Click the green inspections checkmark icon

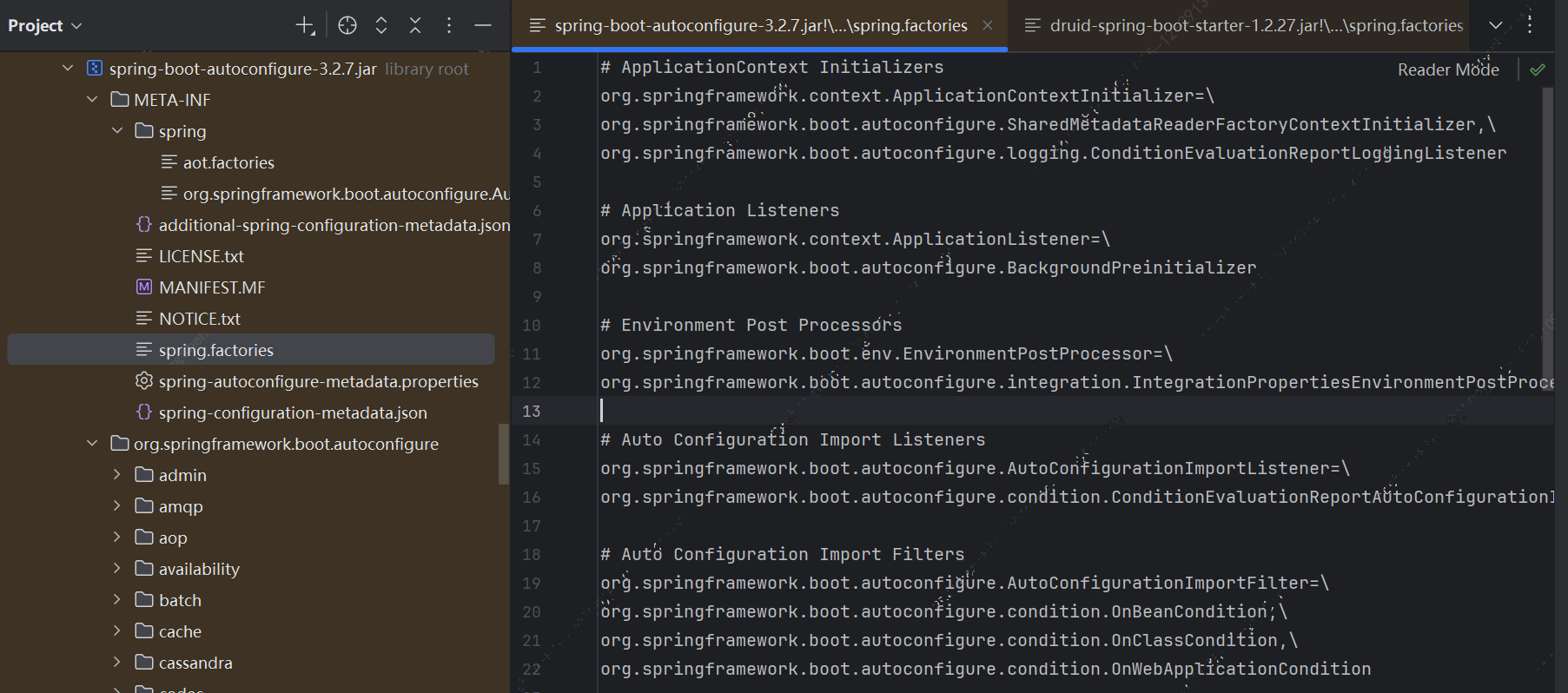[x=1538, y=69]
